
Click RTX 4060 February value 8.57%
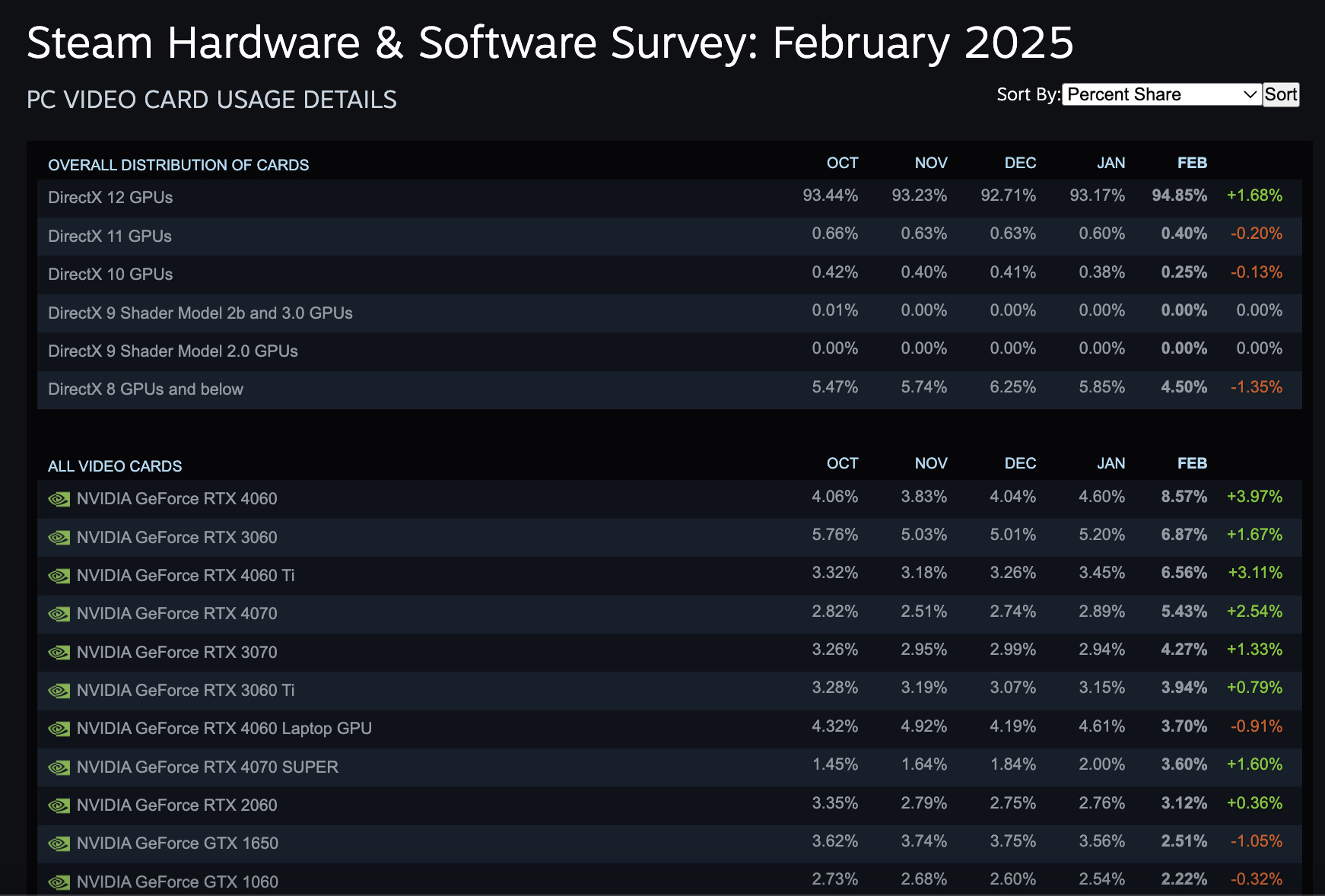coord(1184,497)
